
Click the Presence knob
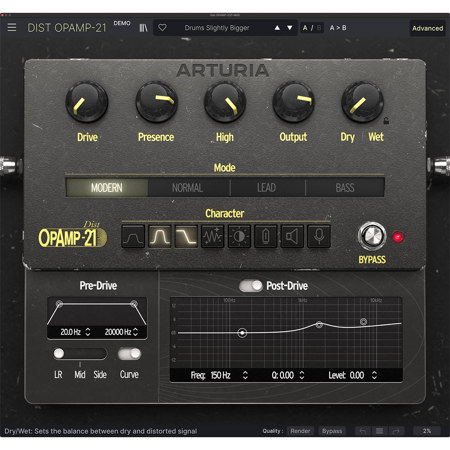coord(156,102)
